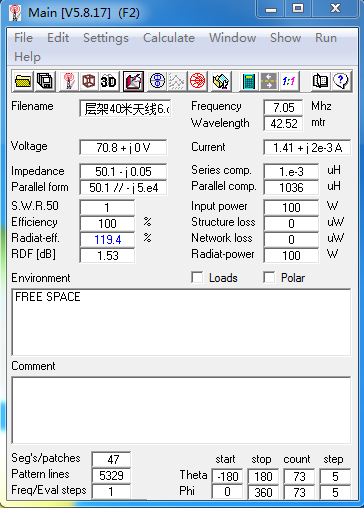Click the save (stacked floppy disks) toolbar icon
Screen dimensions: 364x508
click(44, 81)
